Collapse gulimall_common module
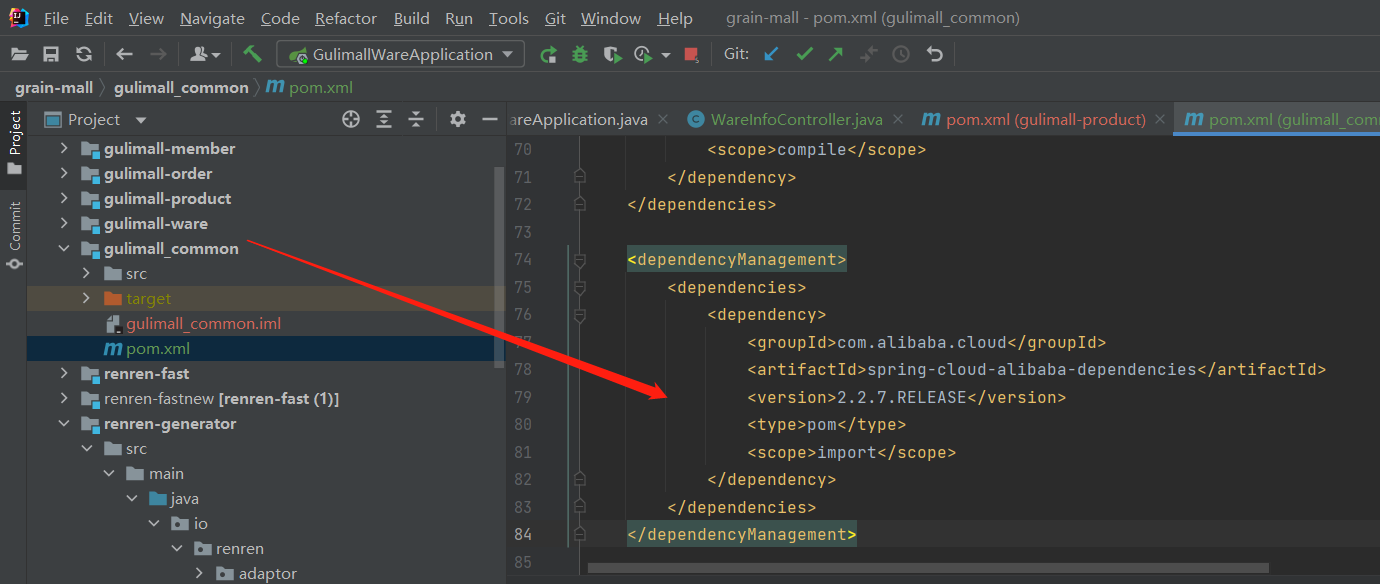 point(64,249)
